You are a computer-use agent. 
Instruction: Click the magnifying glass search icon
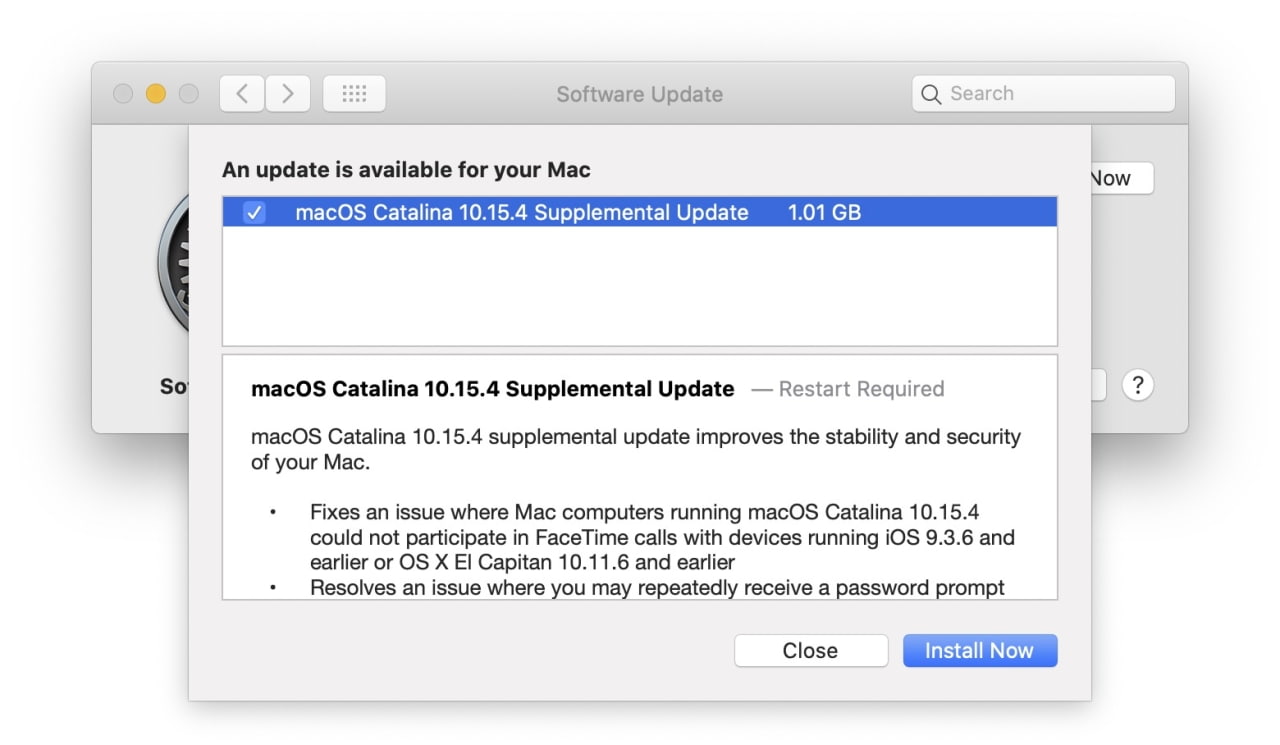click(931, 94)
